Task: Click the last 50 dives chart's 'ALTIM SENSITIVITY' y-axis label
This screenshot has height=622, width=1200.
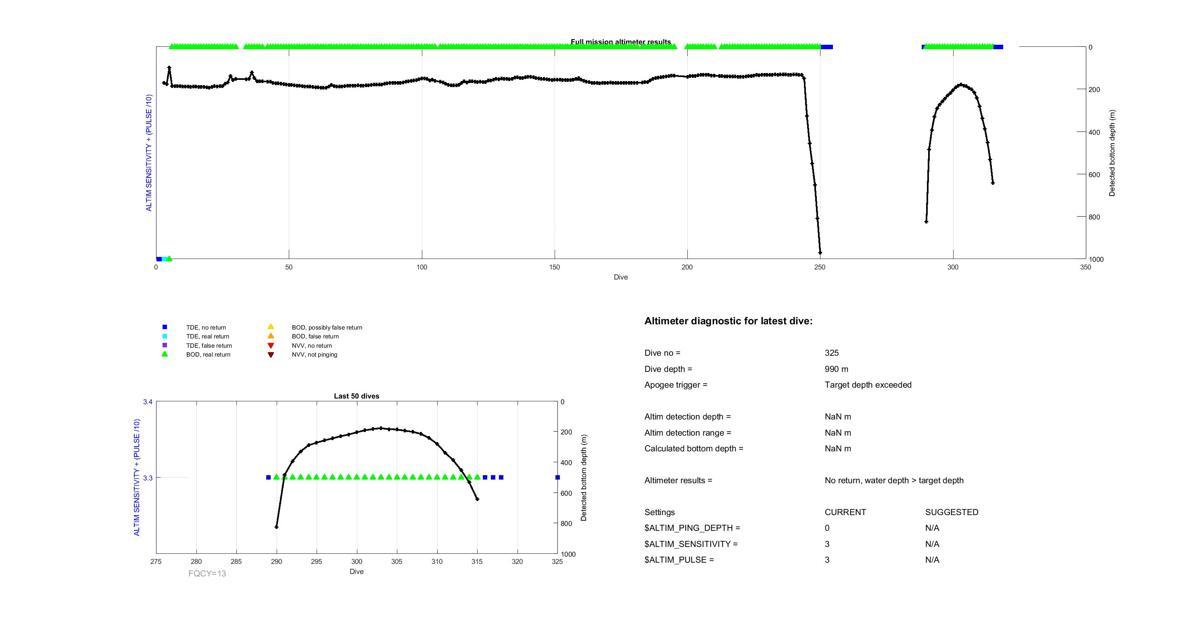Action: (x=137, y=478)
